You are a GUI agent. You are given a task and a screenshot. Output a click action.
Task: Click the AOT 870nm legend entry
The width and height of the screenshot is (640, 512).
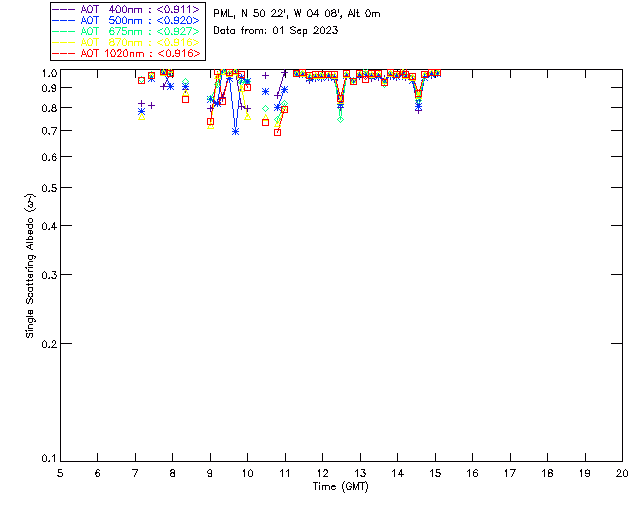click(126, 42)
